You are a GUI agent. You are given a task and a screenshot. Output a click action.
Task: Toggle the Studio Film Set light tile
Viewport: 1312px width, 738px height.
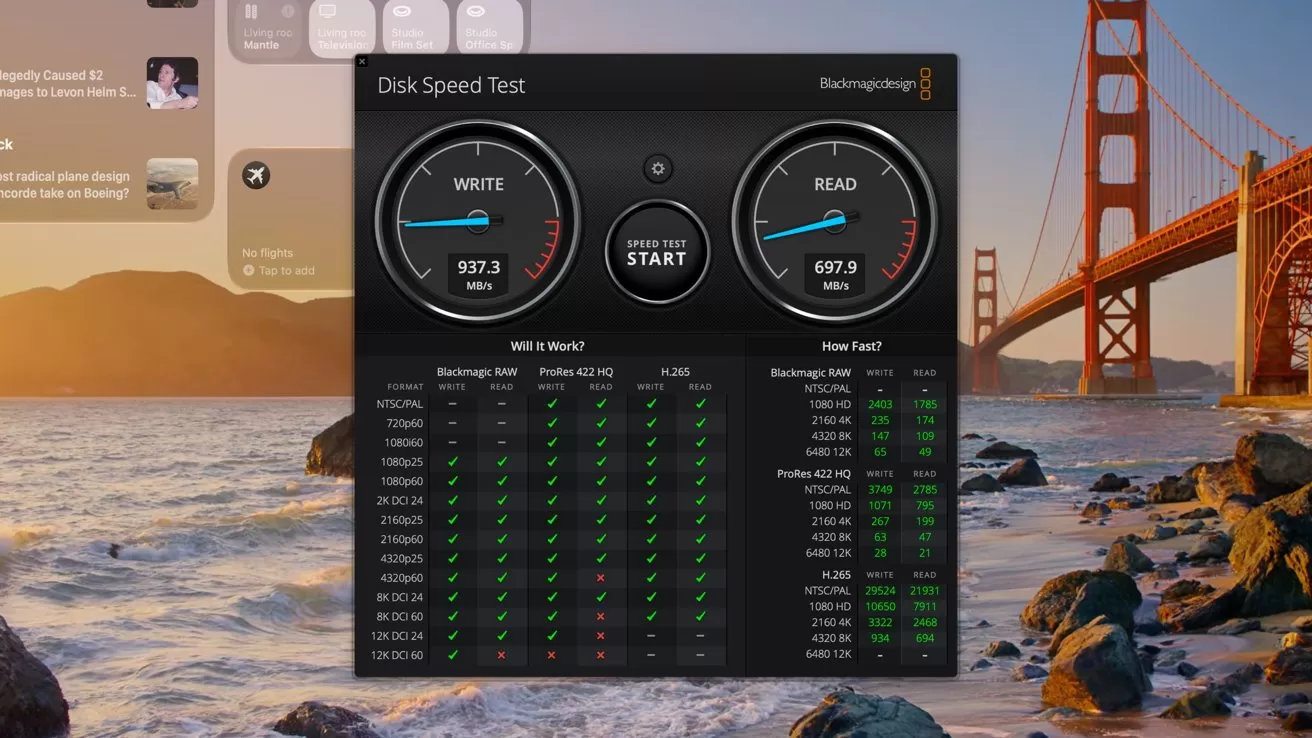pos(416,28)
